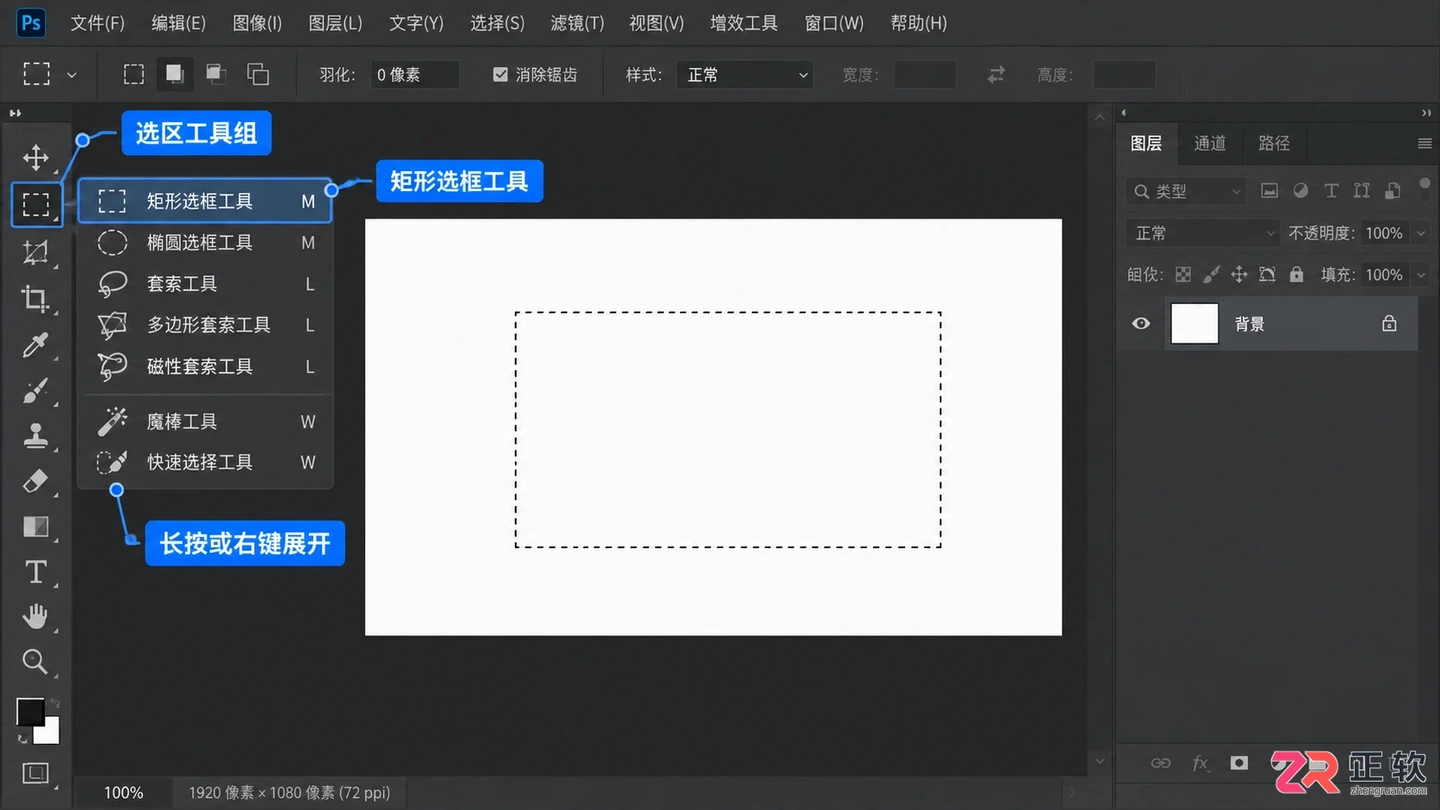Select the Eyedropper tool
Image resolution: width=1440 pixels, height=810 pixels.
pyautogui.click(x=36, y=345)
